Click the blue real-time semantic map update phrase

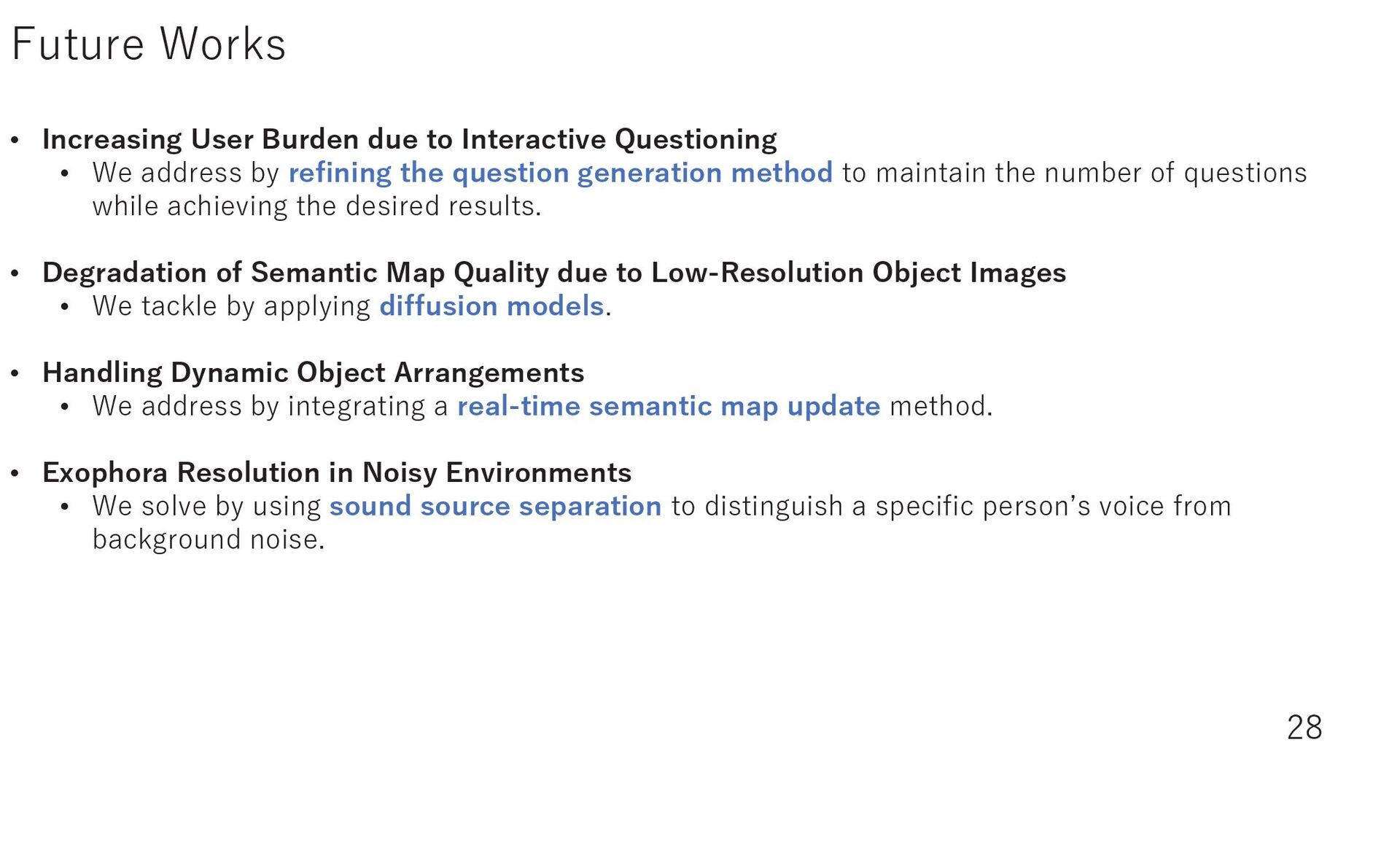click(x=669, y=406)
